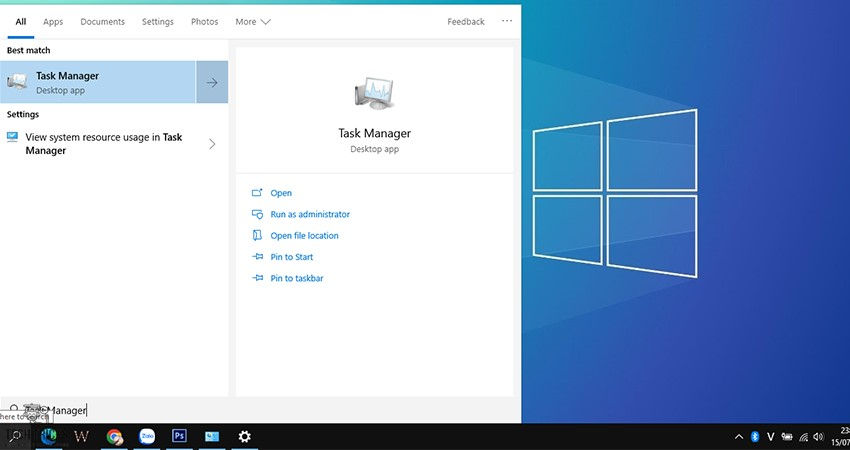Click the Task Manager small app icon in results
This screenshot has height=450, width=850.
(x=17, y=82)
